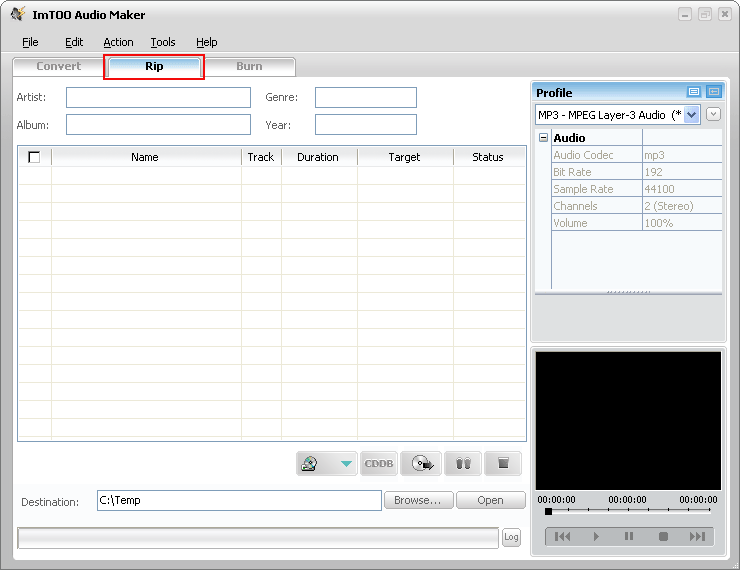Click the stop ripping square button
The image size is (740, 570).
503,464
